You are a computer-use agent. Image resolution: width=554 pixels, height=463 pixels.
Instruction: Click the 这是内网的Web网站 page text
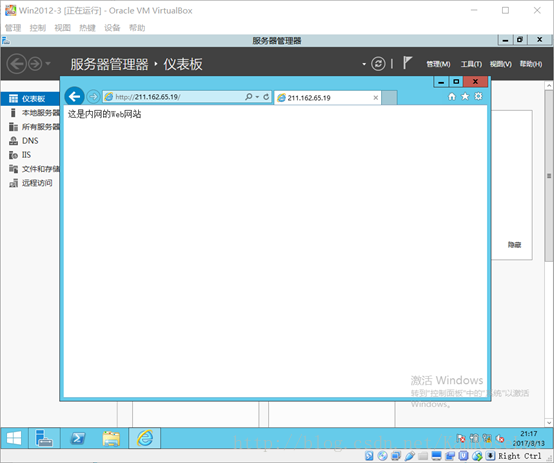pyautogui.click(x=105, y=114)
